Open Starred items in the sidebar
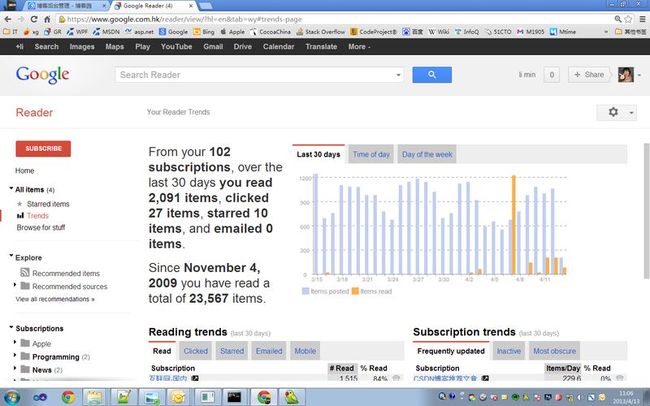The image size is (650, 406). [x=48, y=204]
